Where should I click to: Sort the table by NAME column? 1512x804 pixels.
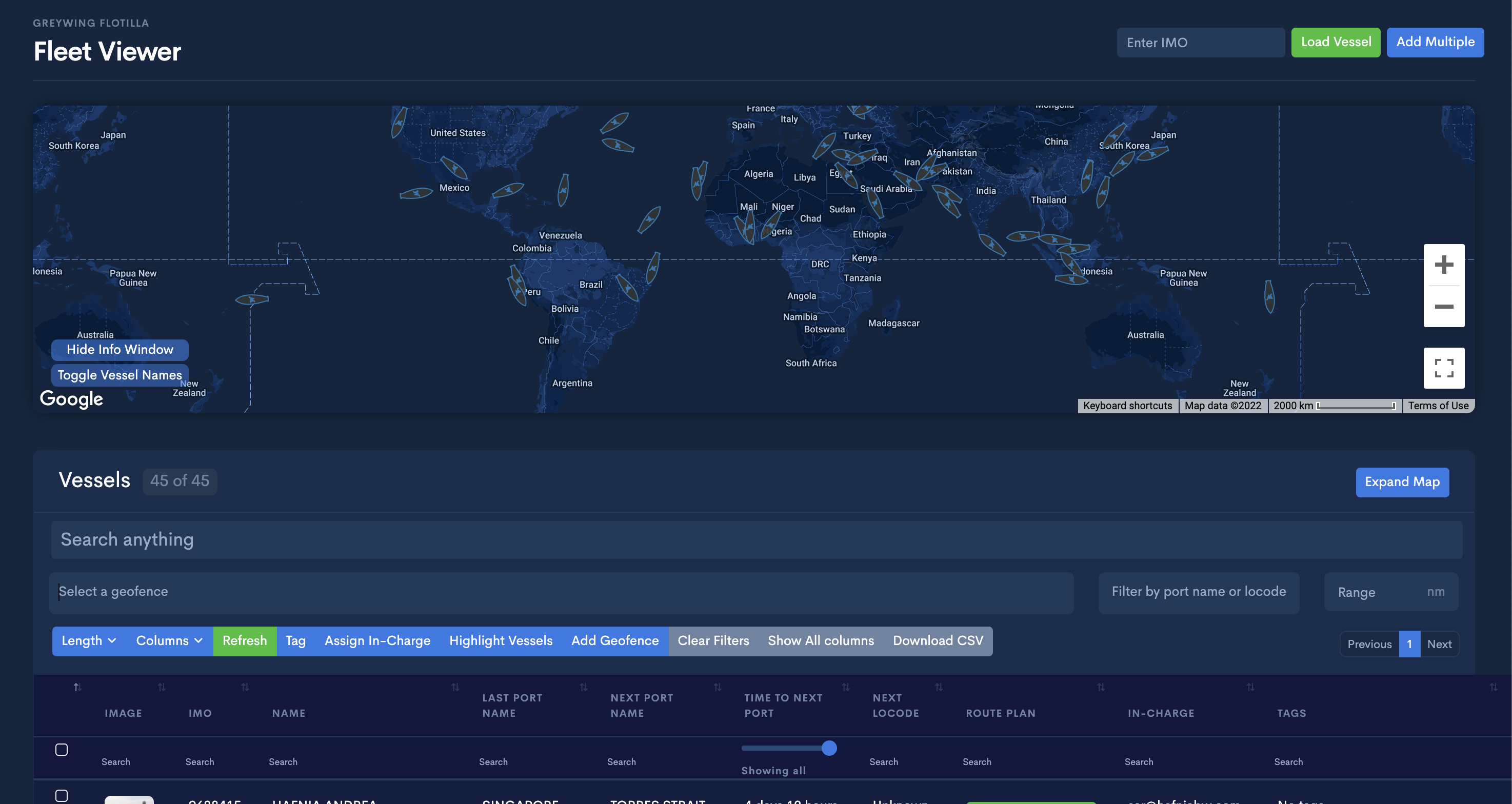(455, 687)
